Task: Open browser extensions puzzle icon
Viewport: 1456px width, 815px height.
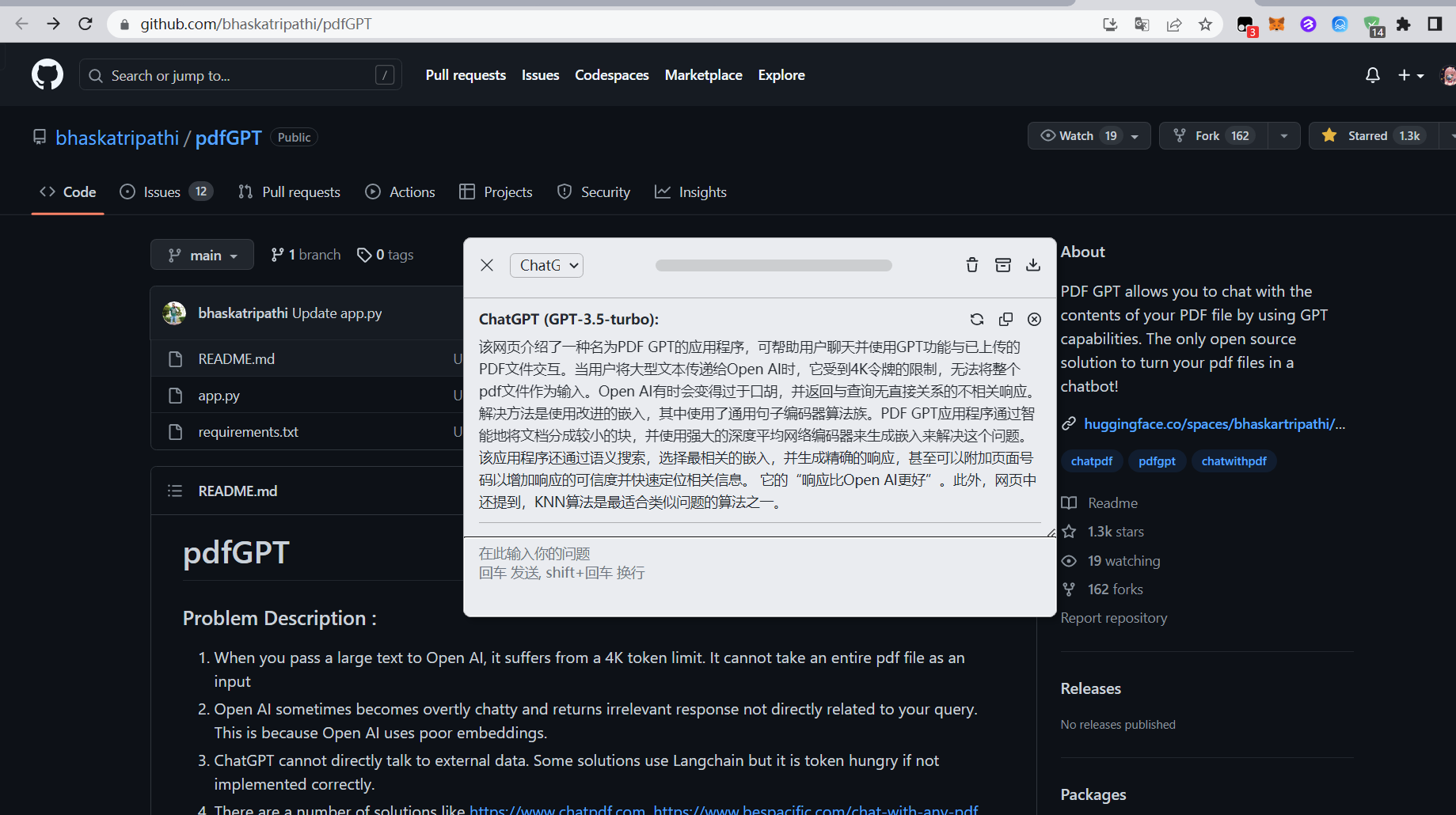Action: coord(1403,25)
